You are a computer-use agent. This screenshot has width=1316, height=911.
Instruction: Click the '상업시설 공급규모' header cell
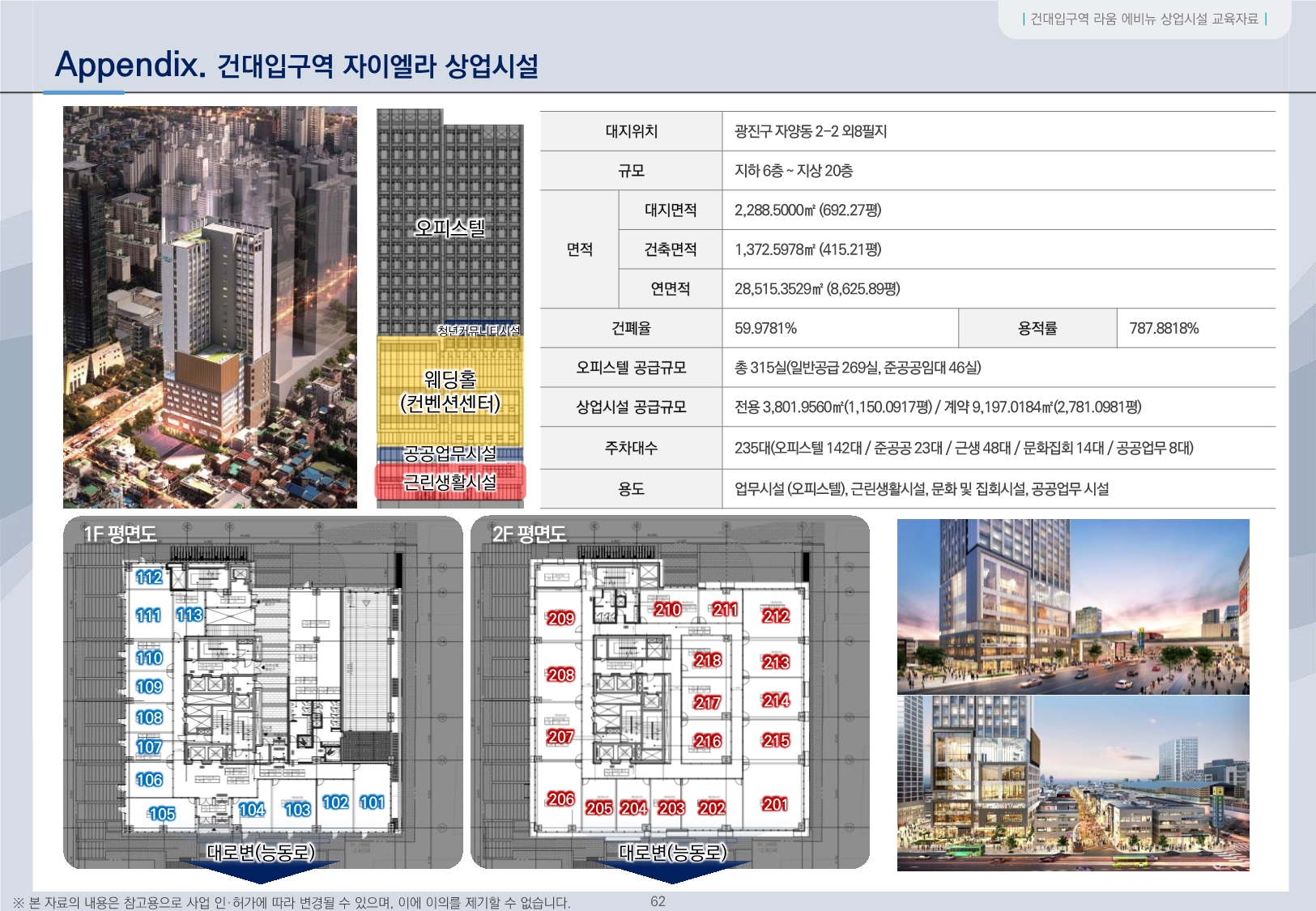(x=632, y=407)
